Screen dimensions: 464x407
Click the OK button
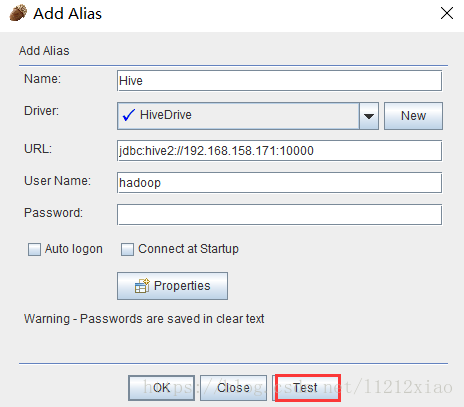click(161, 388)
